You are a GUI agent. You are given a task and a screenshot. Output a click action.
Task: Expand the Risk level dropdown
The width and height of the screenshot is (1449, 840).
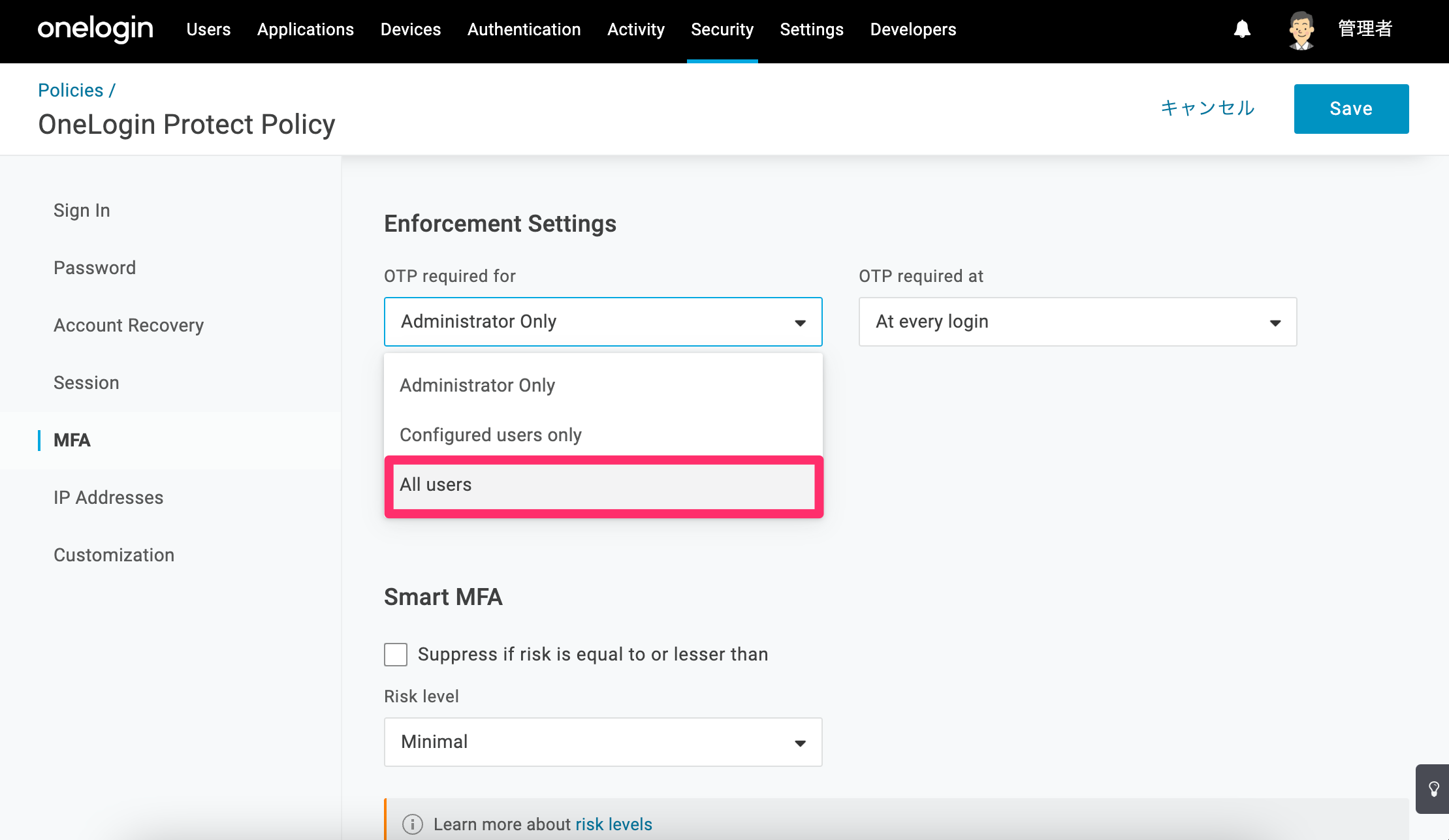click(603, 742)
